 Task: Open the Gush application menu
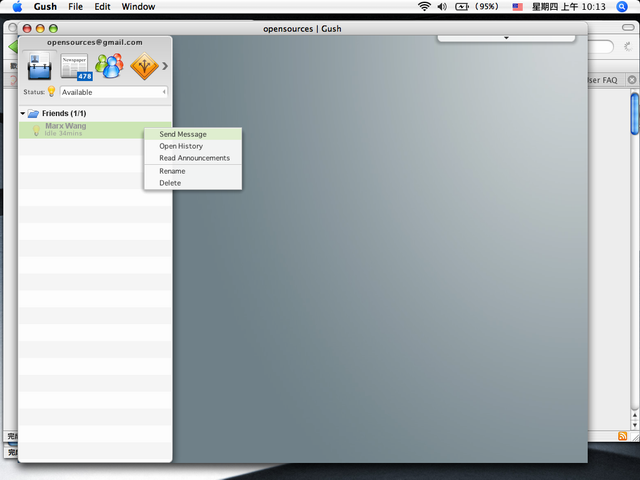(x=45, y=7)
